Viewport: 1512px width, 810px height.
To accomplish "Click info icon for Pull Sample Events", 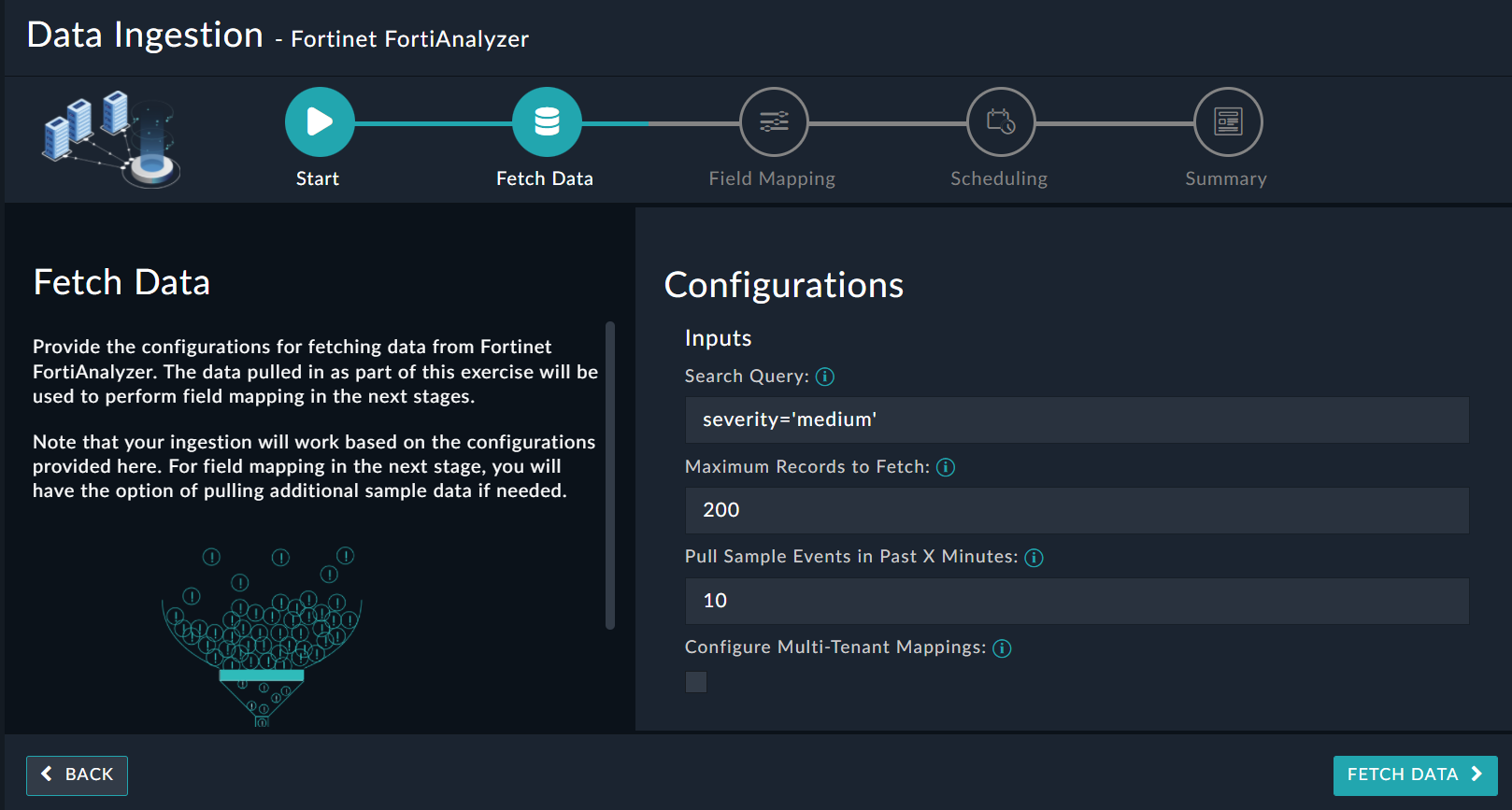I will coord(1034,558).
